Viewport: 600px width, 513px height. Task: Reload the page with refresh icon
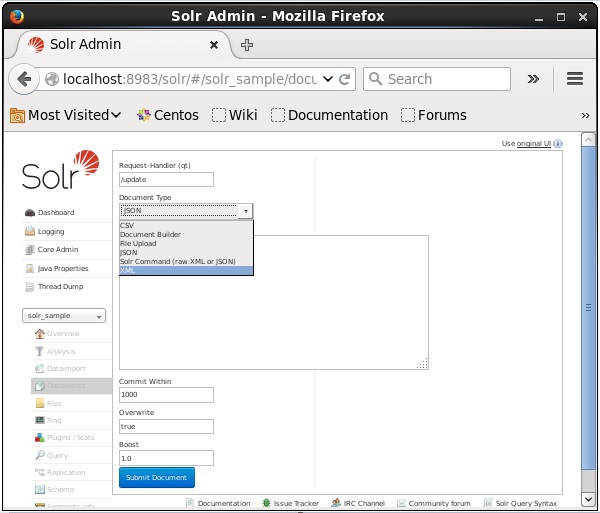(345, 79)
